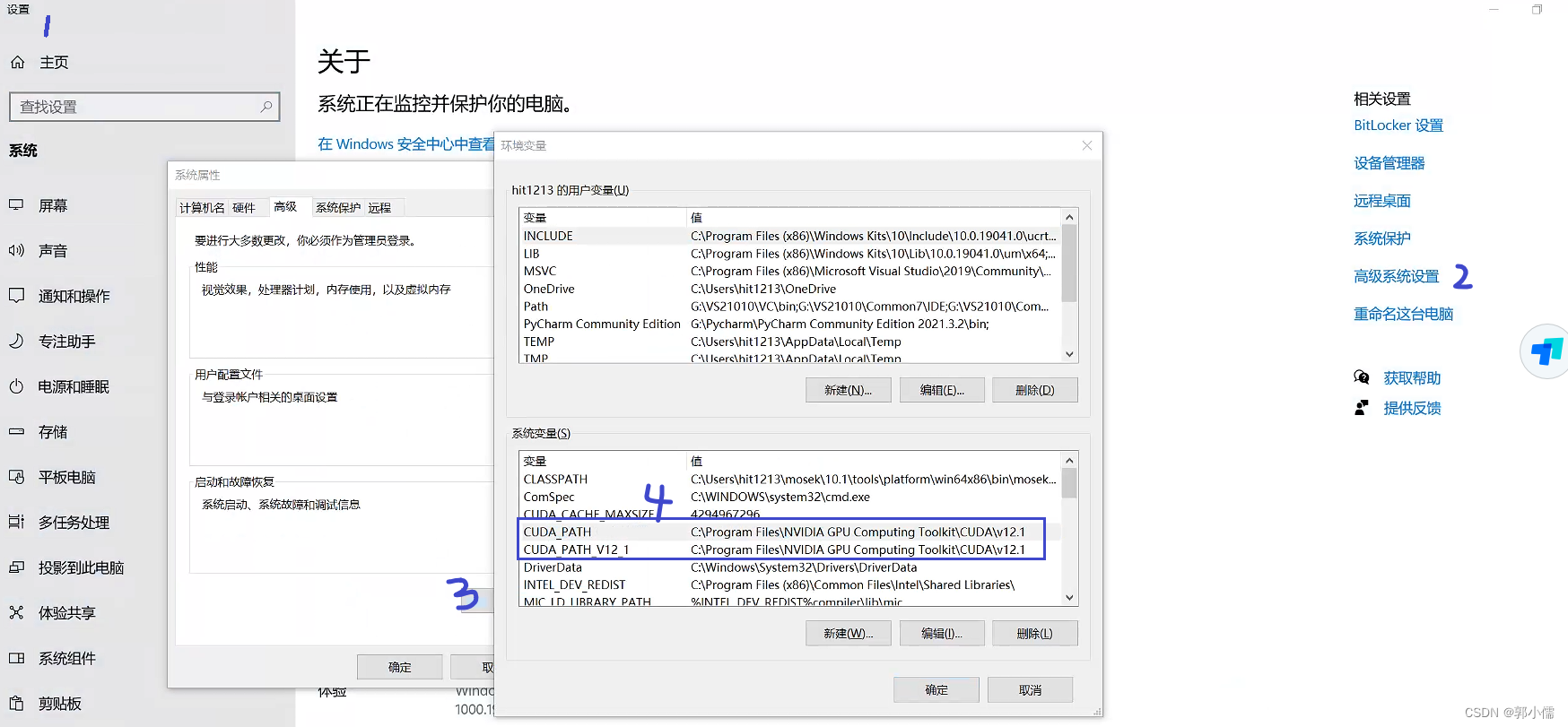Click into the 查找设置 search field
1568x727 pixels.
pyautogui.click(x=144, y=107)
